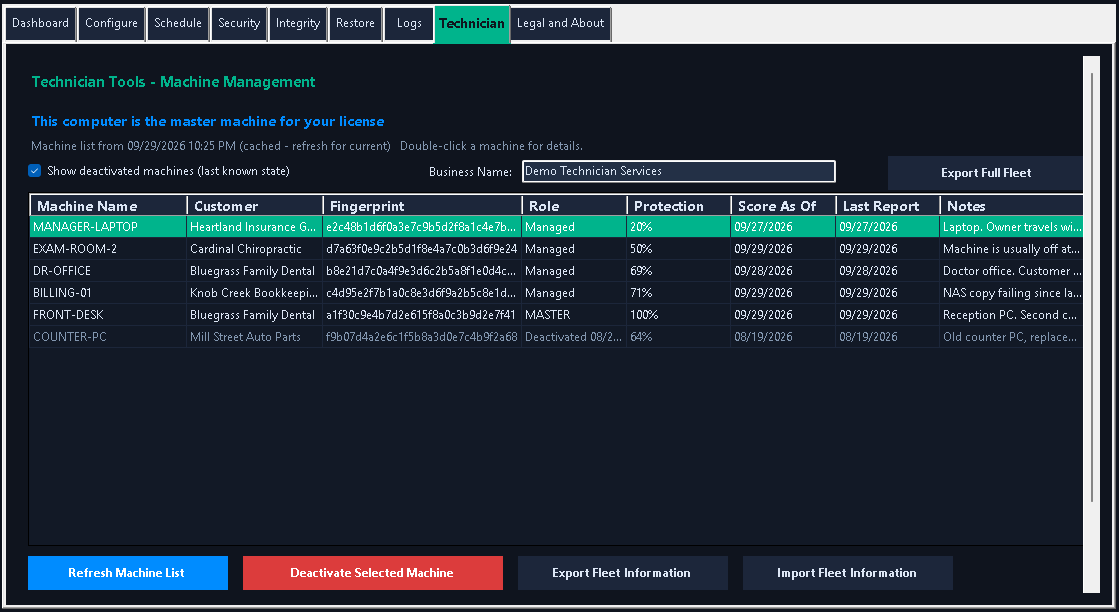Image resolution: width=1119 pixels, height=612 pixels.
Task: Click Bluegrass Family Dental in DR-OFFICE row
Action: click(253, 271)
